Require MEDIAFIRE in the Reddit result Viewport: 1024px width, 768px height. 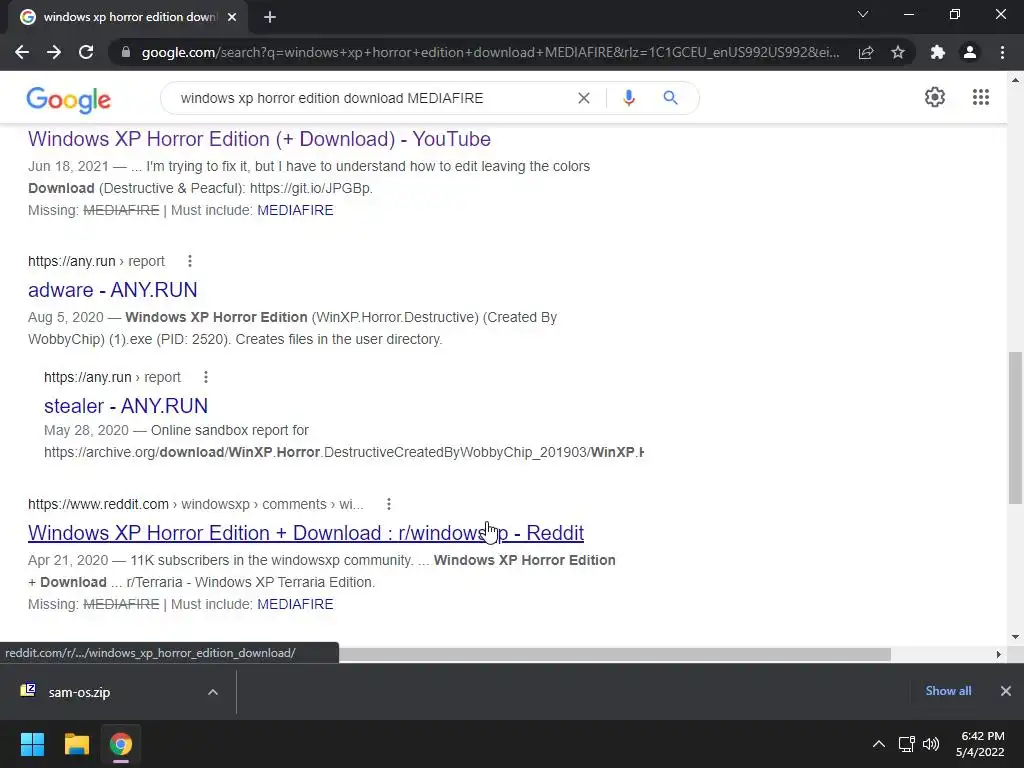(x=295, y=604)
